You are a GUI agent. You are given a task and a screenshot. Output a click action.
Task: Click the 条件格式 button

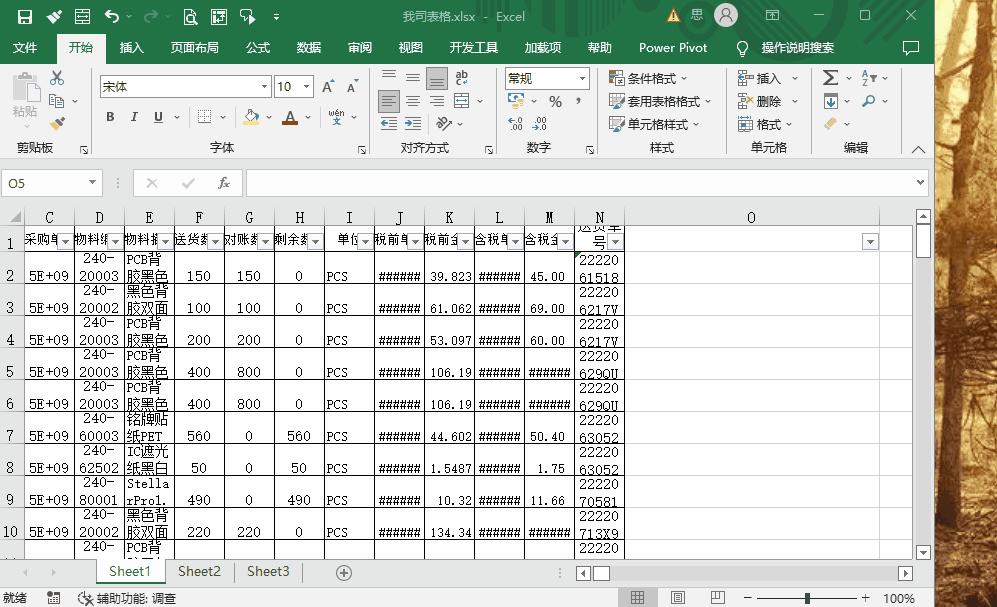pos(653,78)
